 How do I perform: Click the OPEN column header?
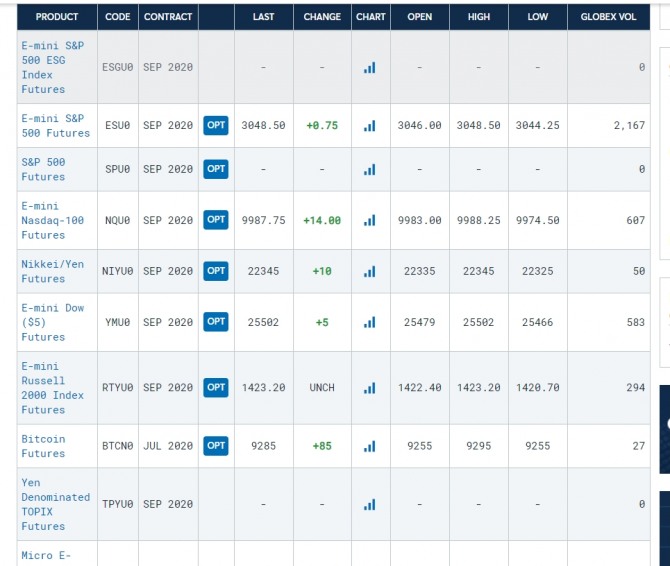coord(420,17)
